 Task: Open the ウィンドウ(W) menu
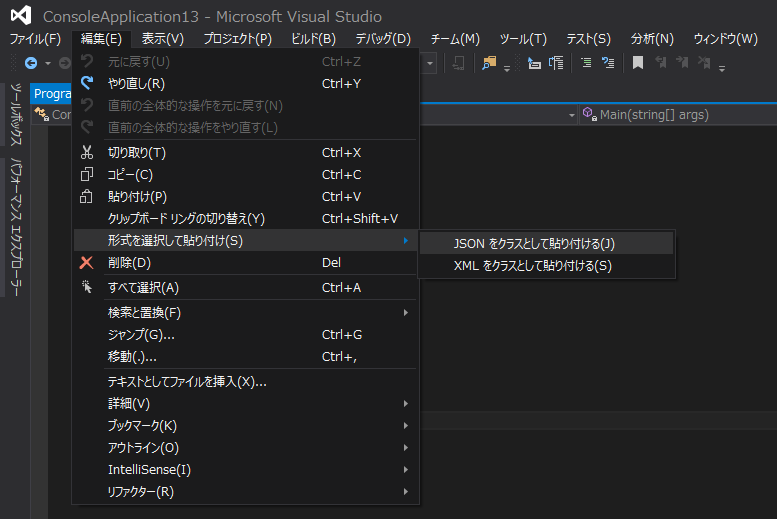(725, 39)
